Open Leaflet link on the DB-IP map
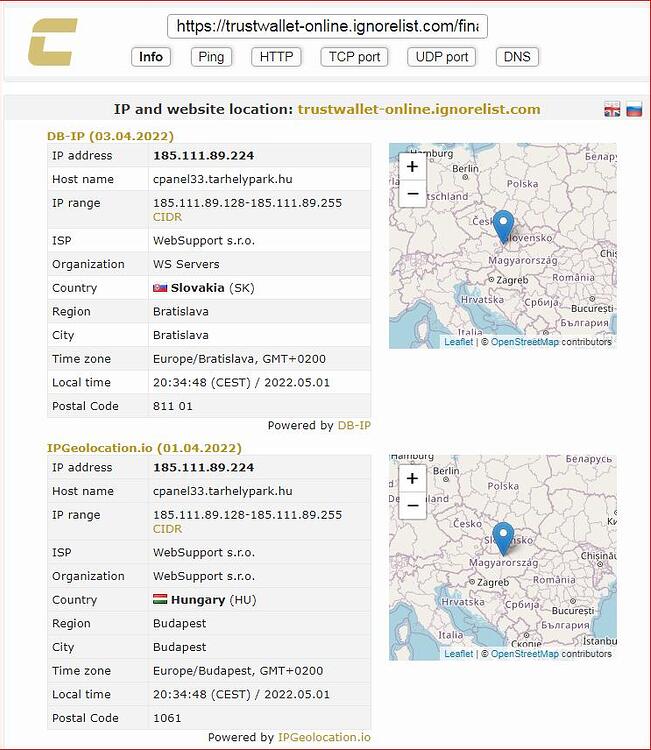The width and height of the screenshot is (651, 750). click(x=458, y=342)
